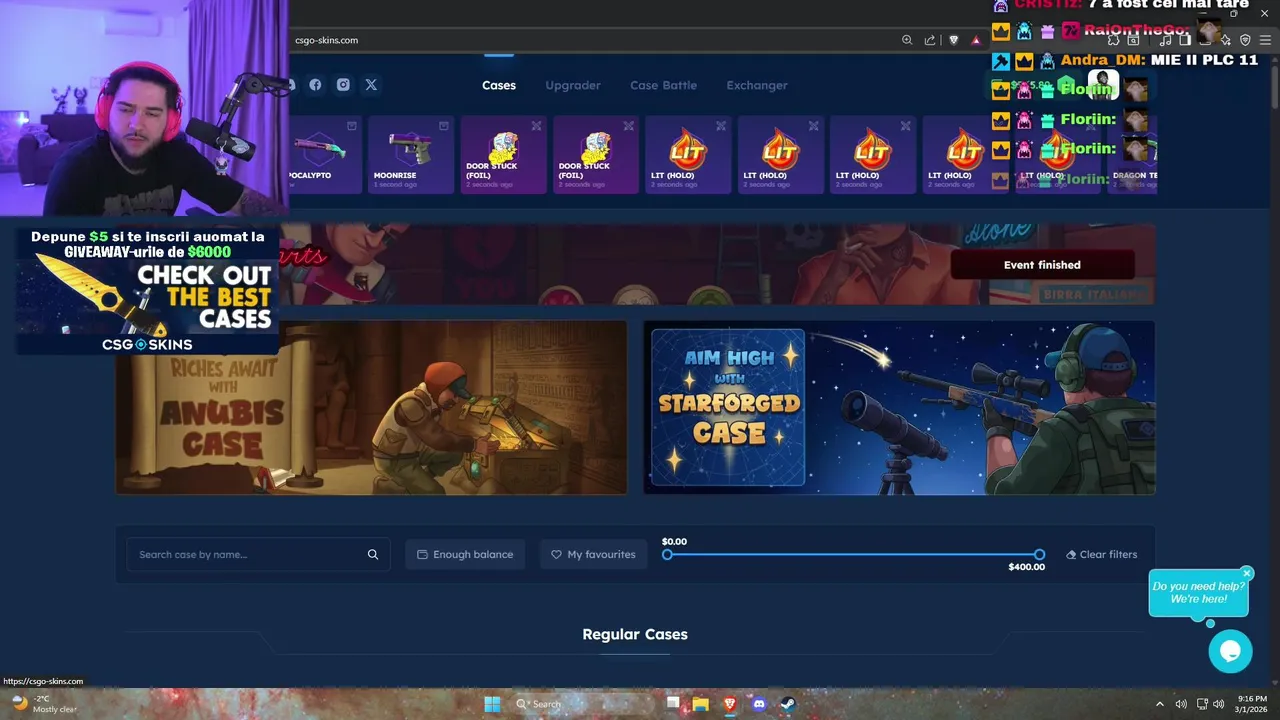The width and height of the screenshot is (1280, 720).
Task: Click the maximum price slider handle
Action: click(1039, 554)
